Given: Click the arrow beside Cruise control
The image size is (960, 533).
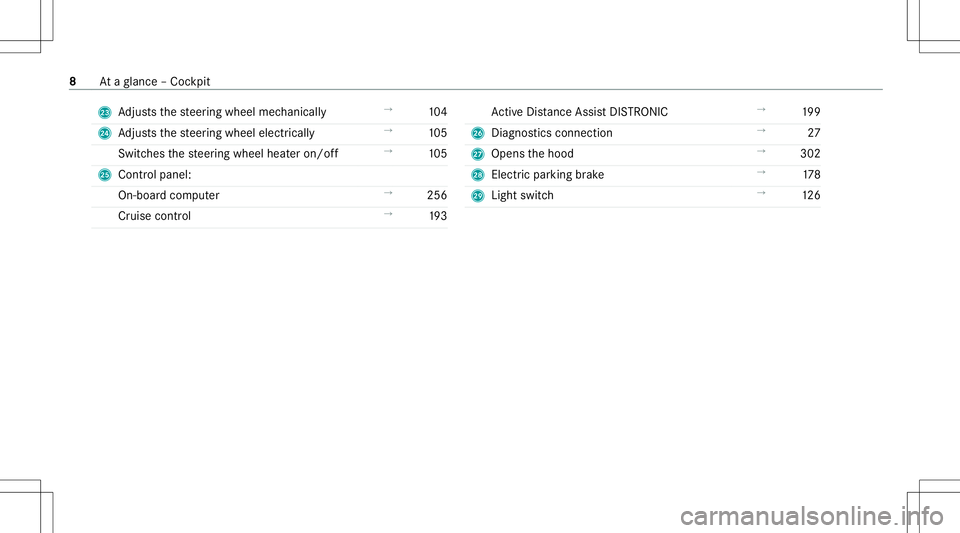Looking at the screenshot, I should (388, 214).
